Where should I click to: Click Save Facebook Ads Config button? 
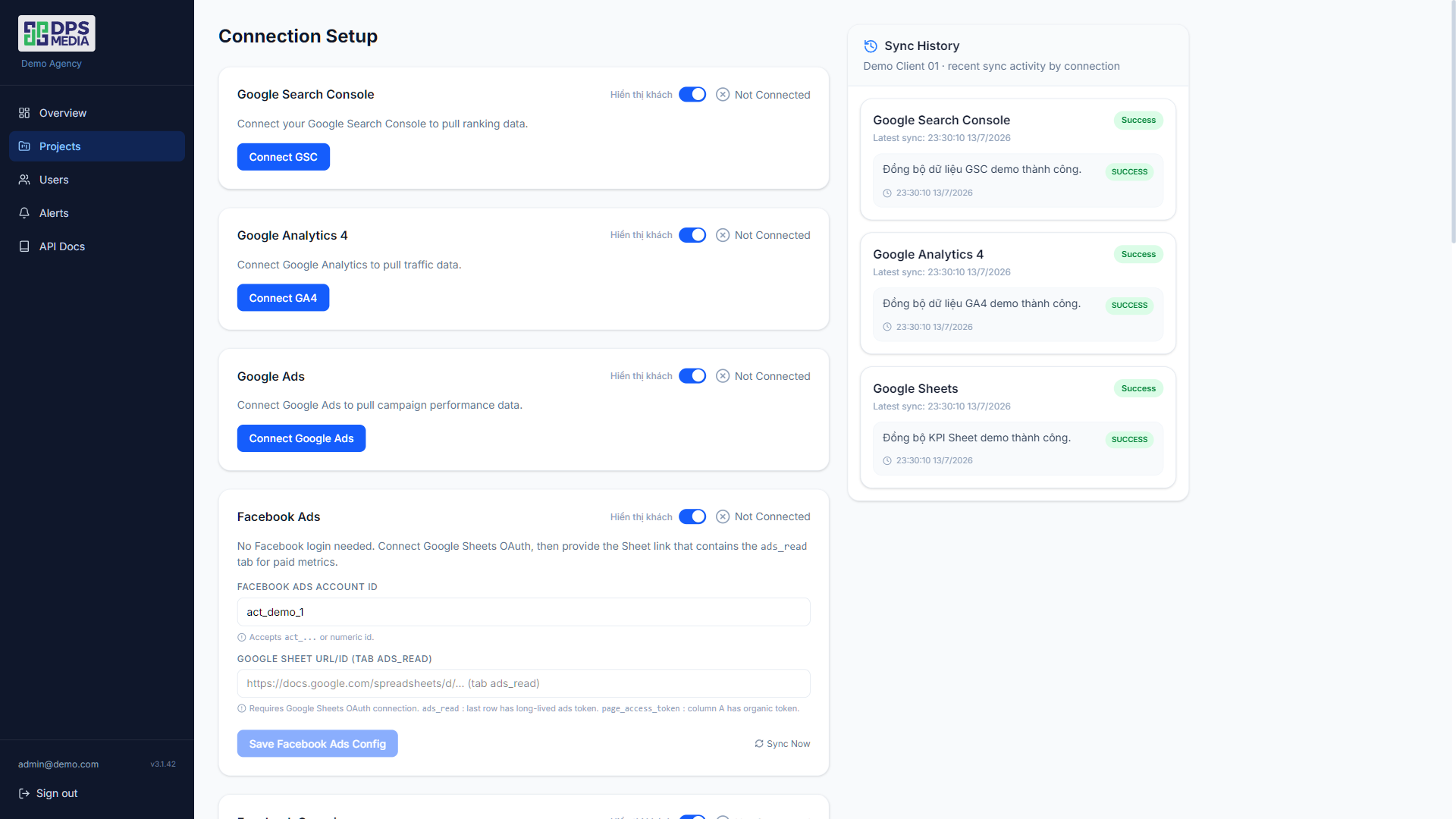click(317, 744)
